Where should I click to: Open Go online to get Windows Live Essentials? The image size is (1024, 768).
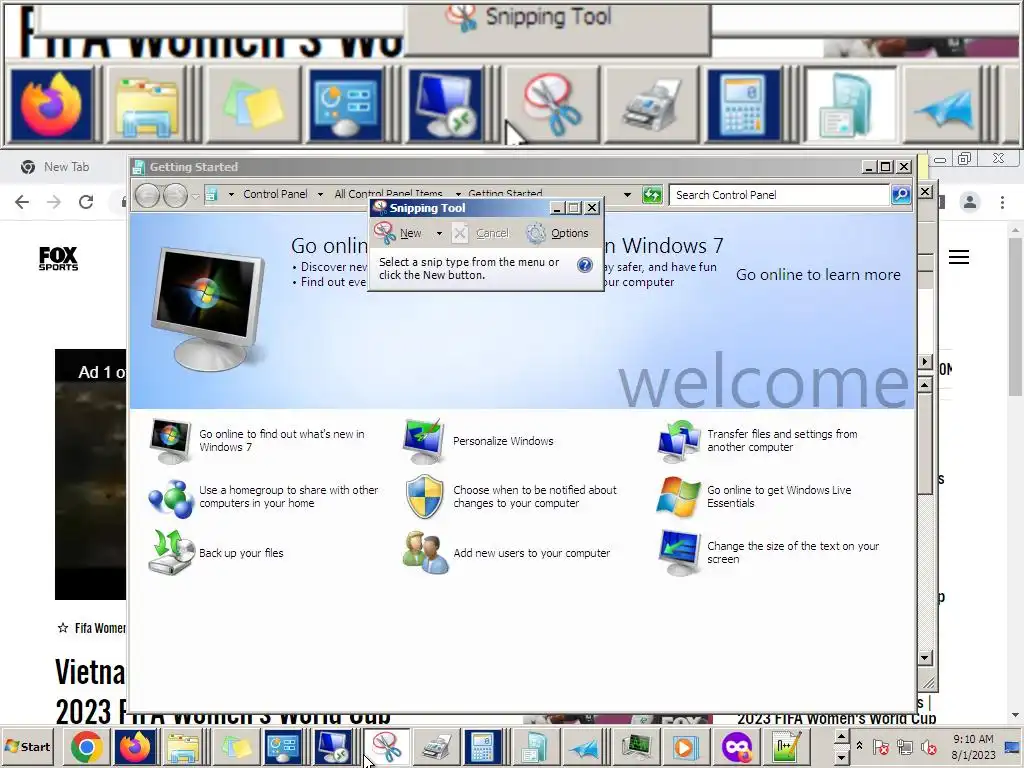(x=755, y=497)
